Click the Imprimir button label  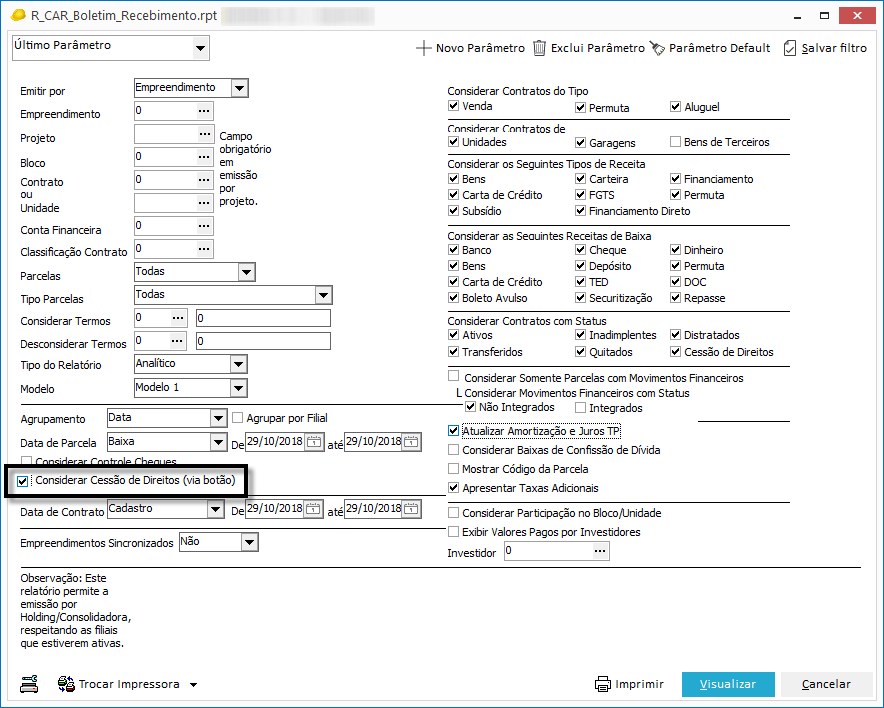639,684
